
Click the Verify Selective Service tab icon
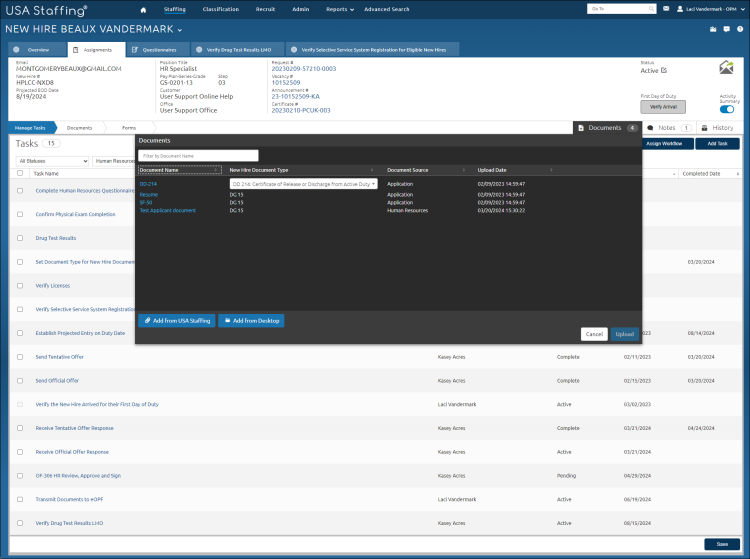point(294,49)
